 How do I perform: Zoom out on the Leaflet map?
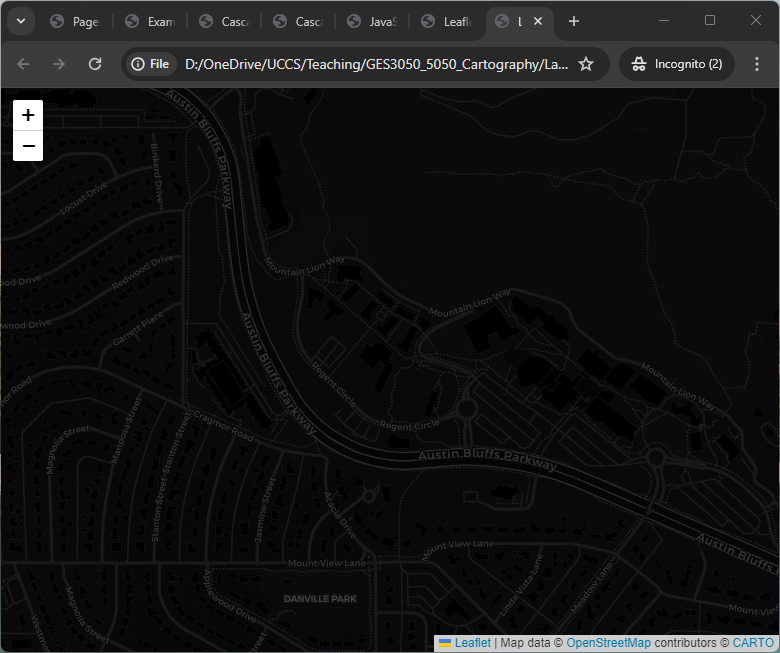(28, 146)
